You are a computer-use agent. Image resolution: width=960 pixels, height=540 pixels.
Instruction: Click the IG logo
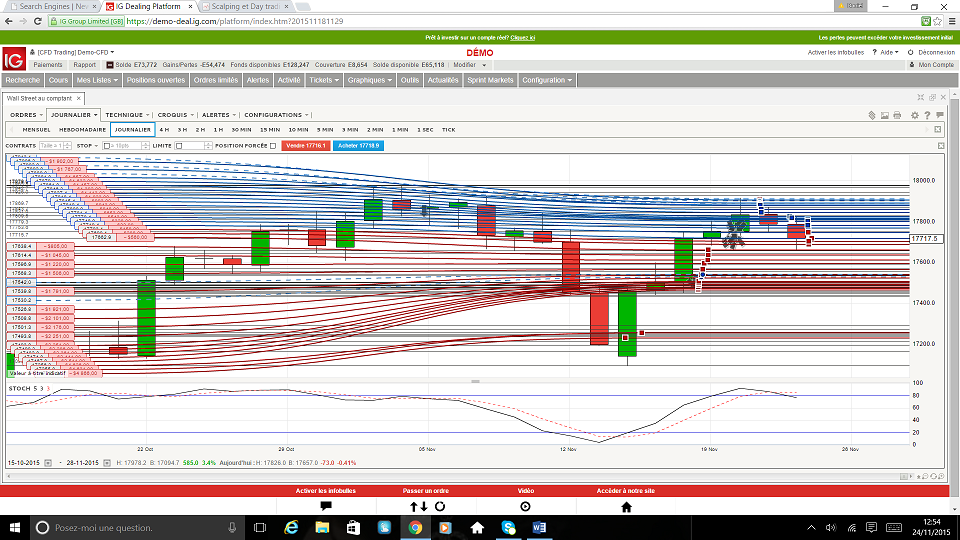click(13, 59)
